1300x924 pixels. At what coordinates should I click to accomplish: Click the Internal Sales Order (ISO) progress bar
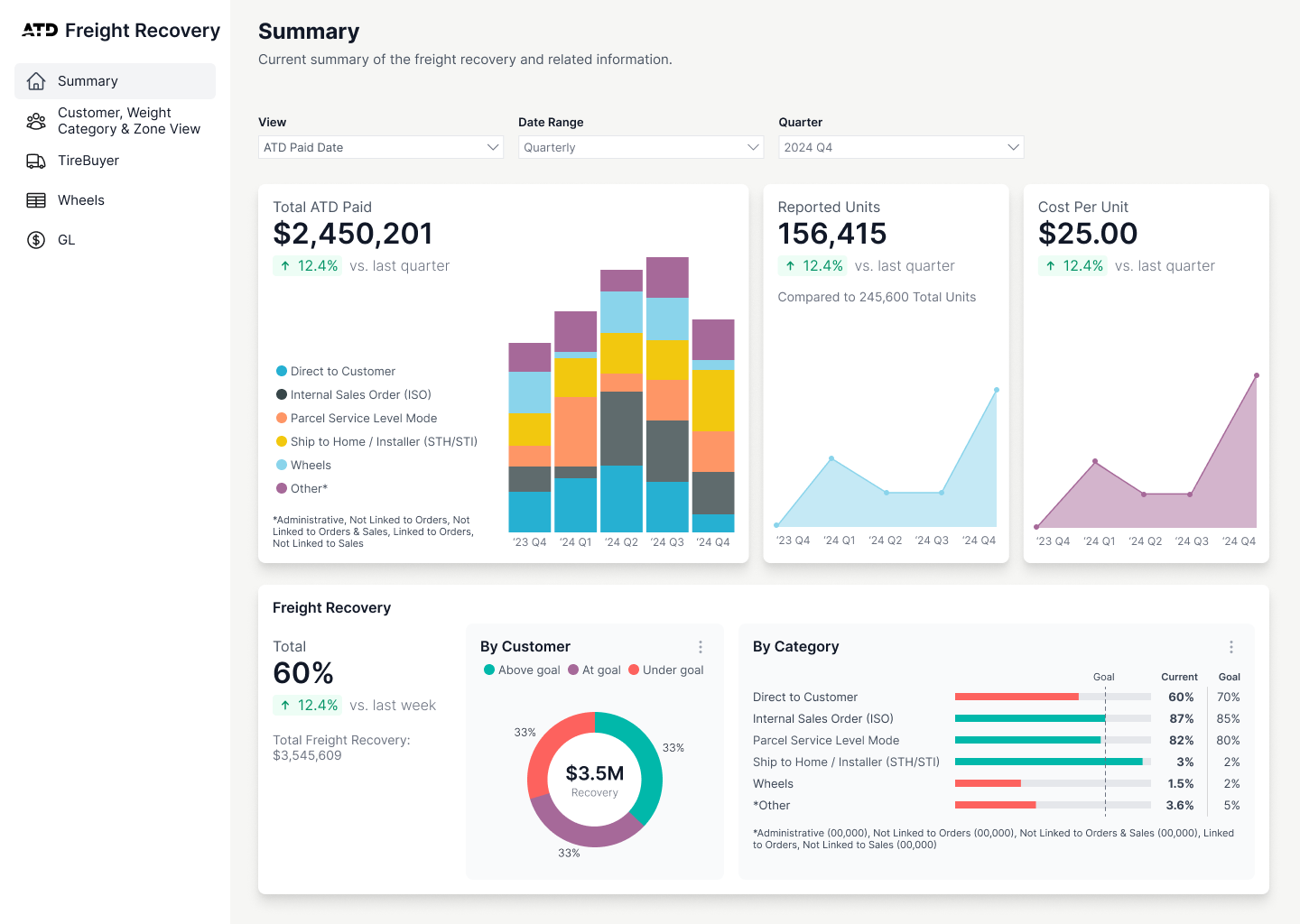point(1053,718)
